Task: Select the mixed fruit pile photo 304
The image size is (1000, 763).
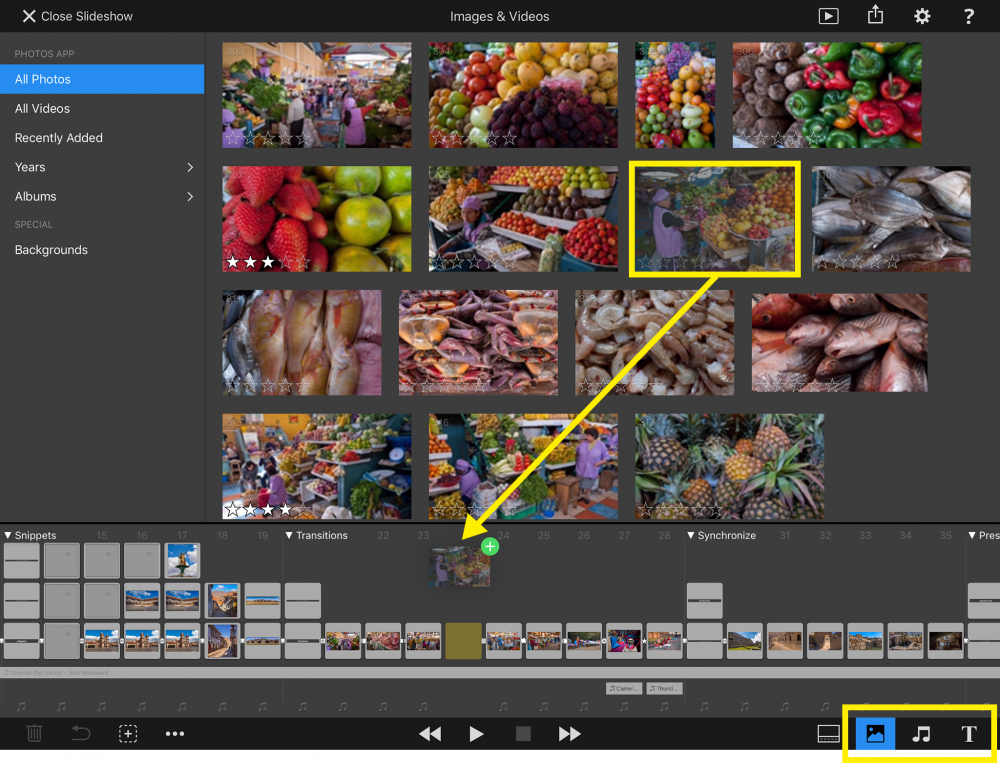Action: (523, 95)
